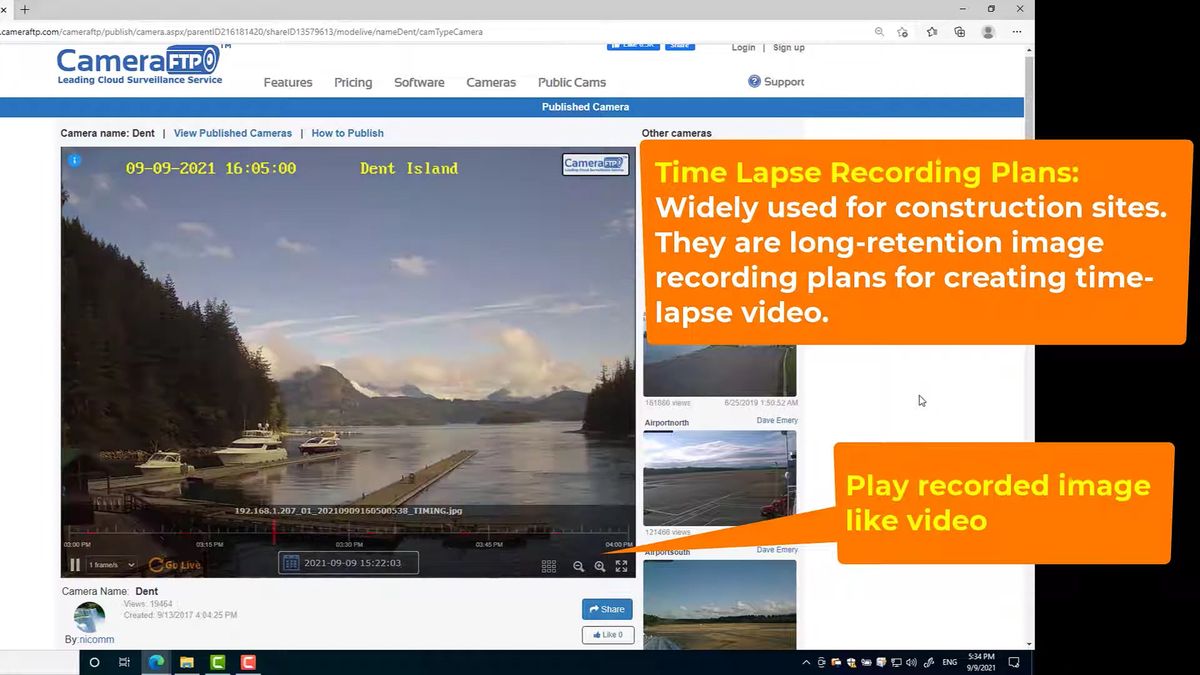Viewport: 1200px width, 675px height.
Task: Enter fullscreen mode for camera player
Action: (621, 566)
